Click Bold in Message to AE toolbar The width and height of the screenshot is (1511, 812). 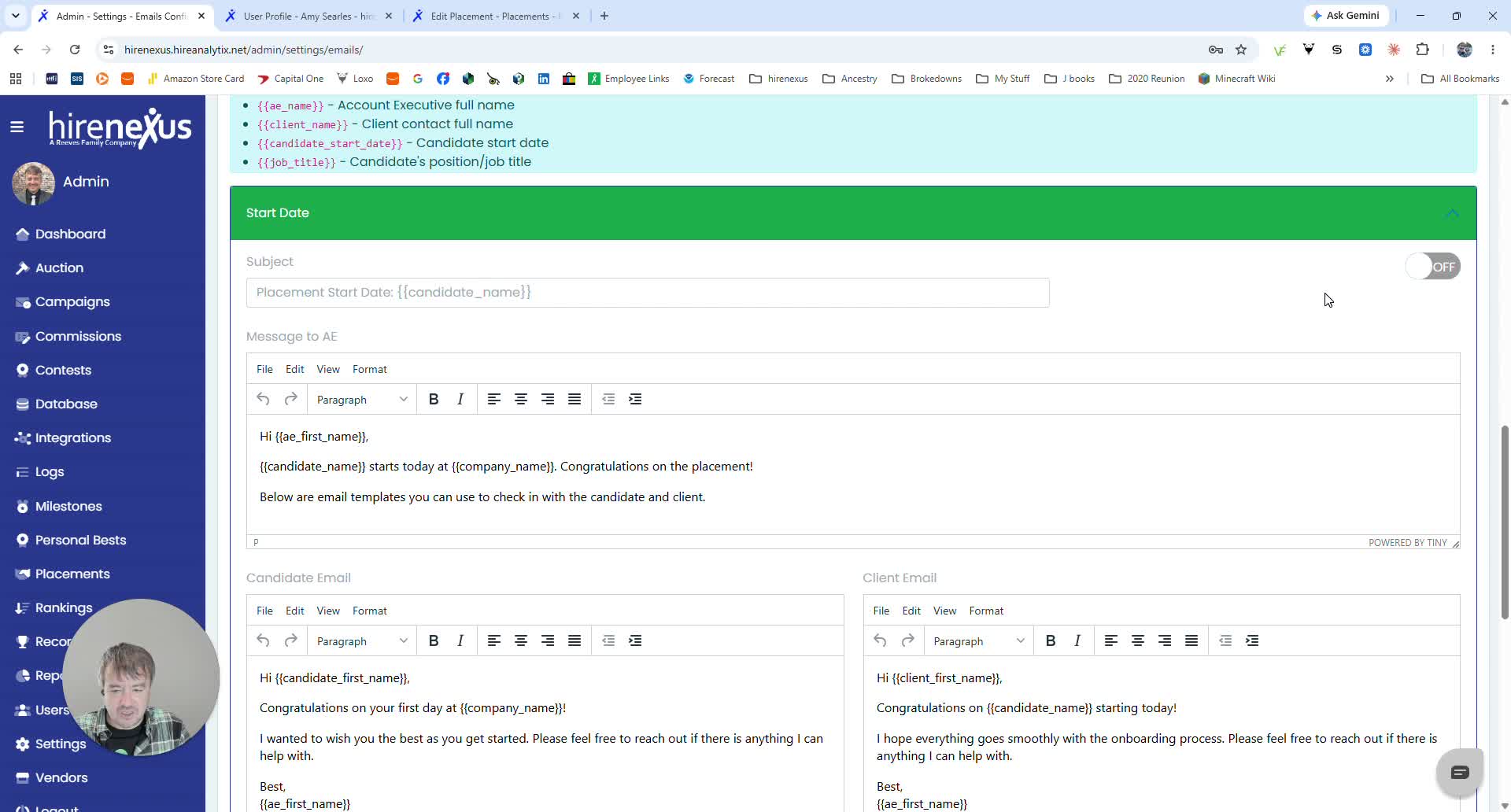(x=434, y=400)
